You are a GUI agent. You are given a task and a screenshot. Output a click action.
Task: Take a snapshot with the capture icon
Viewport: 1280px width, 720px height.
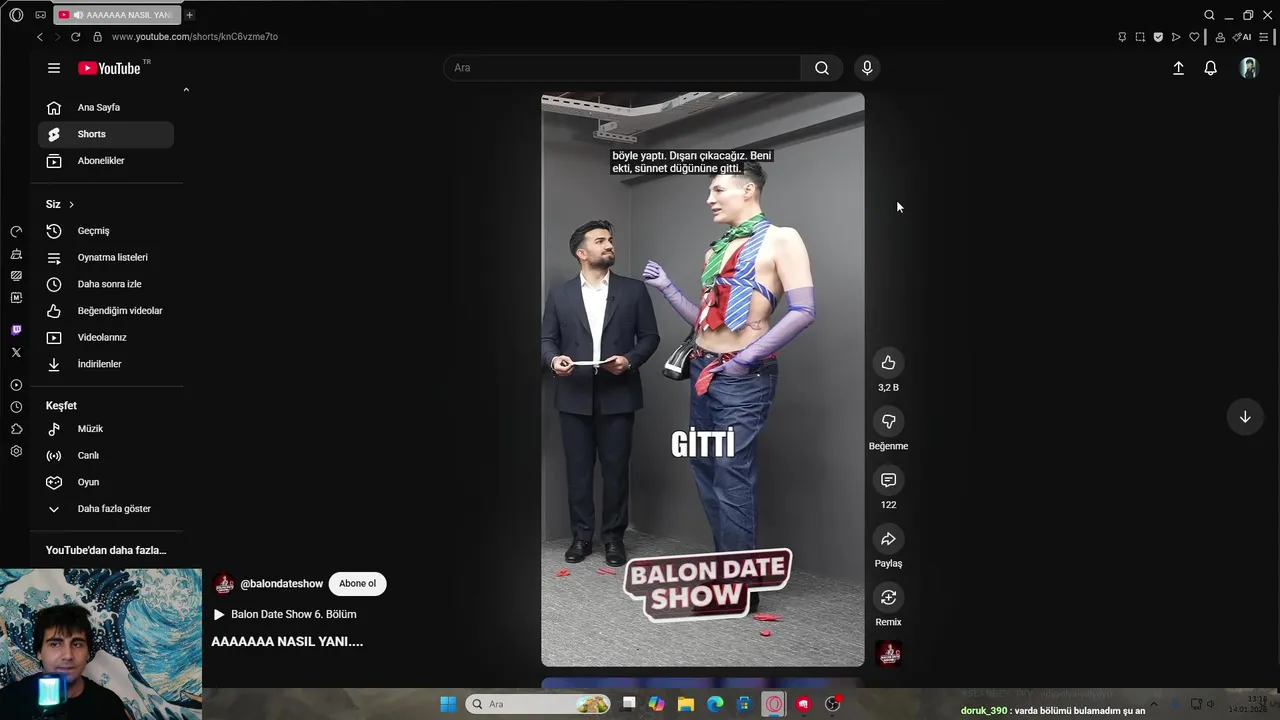point(1140,37)
